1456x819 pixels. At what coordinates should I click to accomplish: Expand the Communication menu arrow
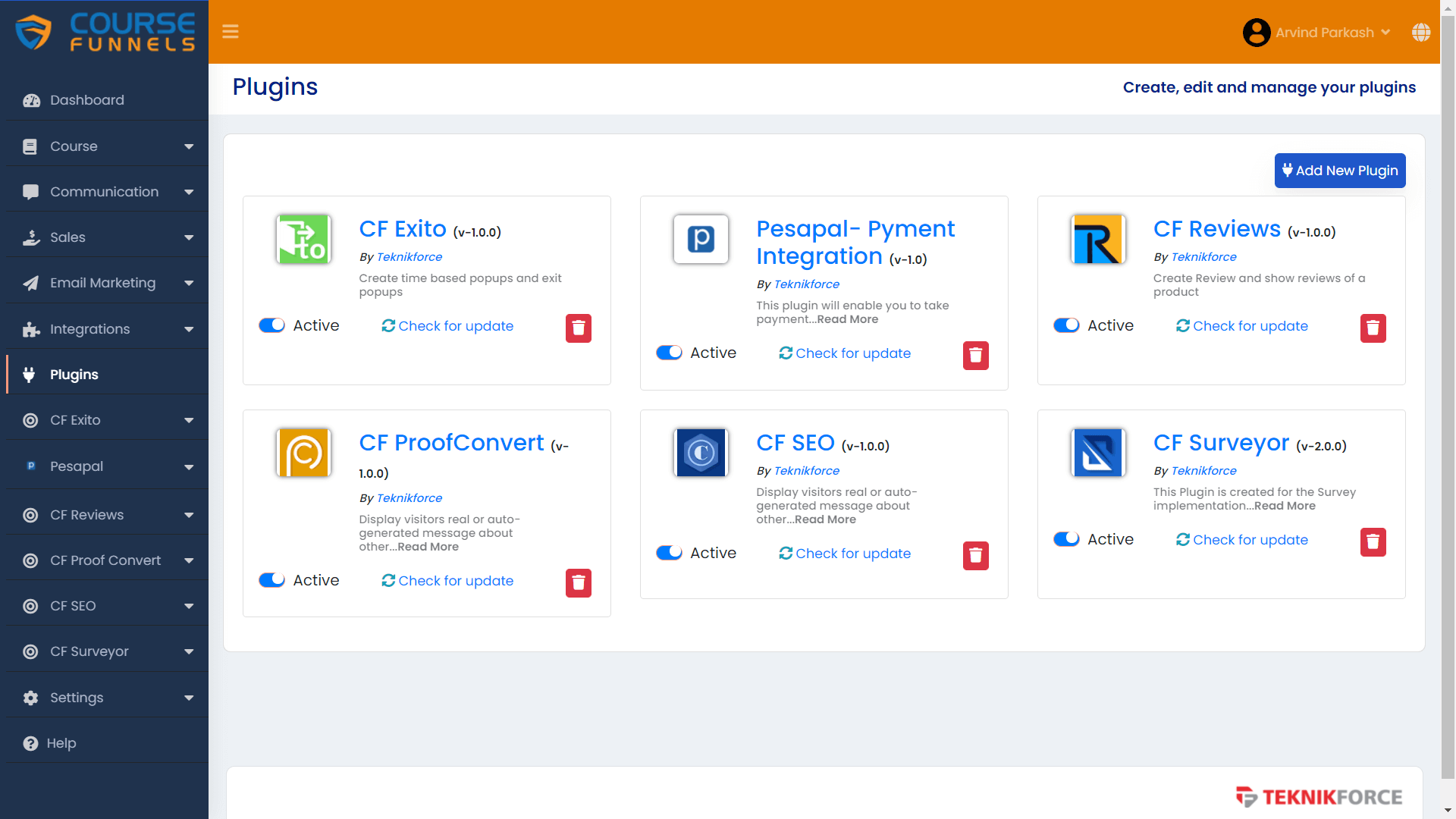click(189, 192)
